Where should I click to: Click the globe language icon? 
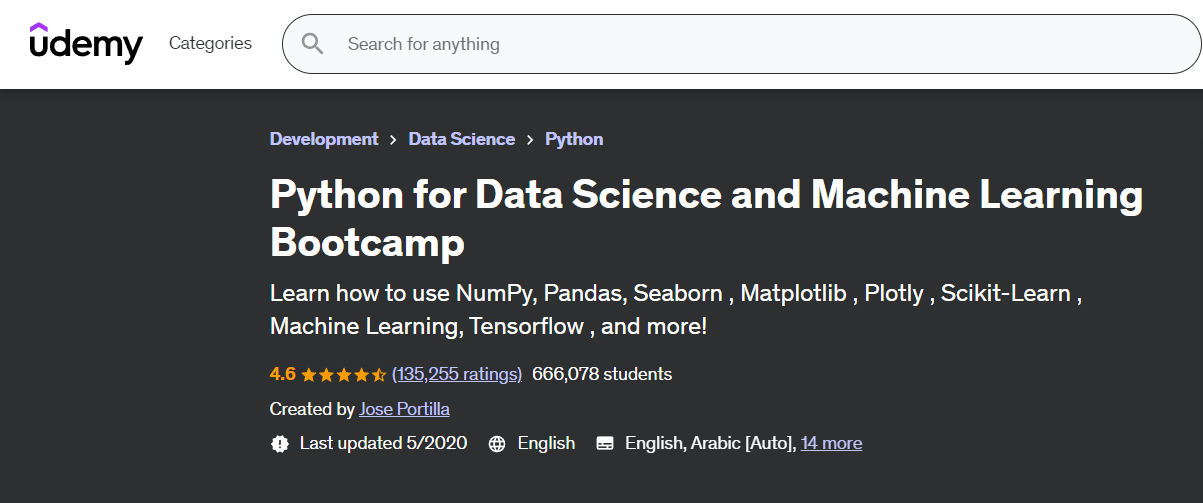pos(497,443)
